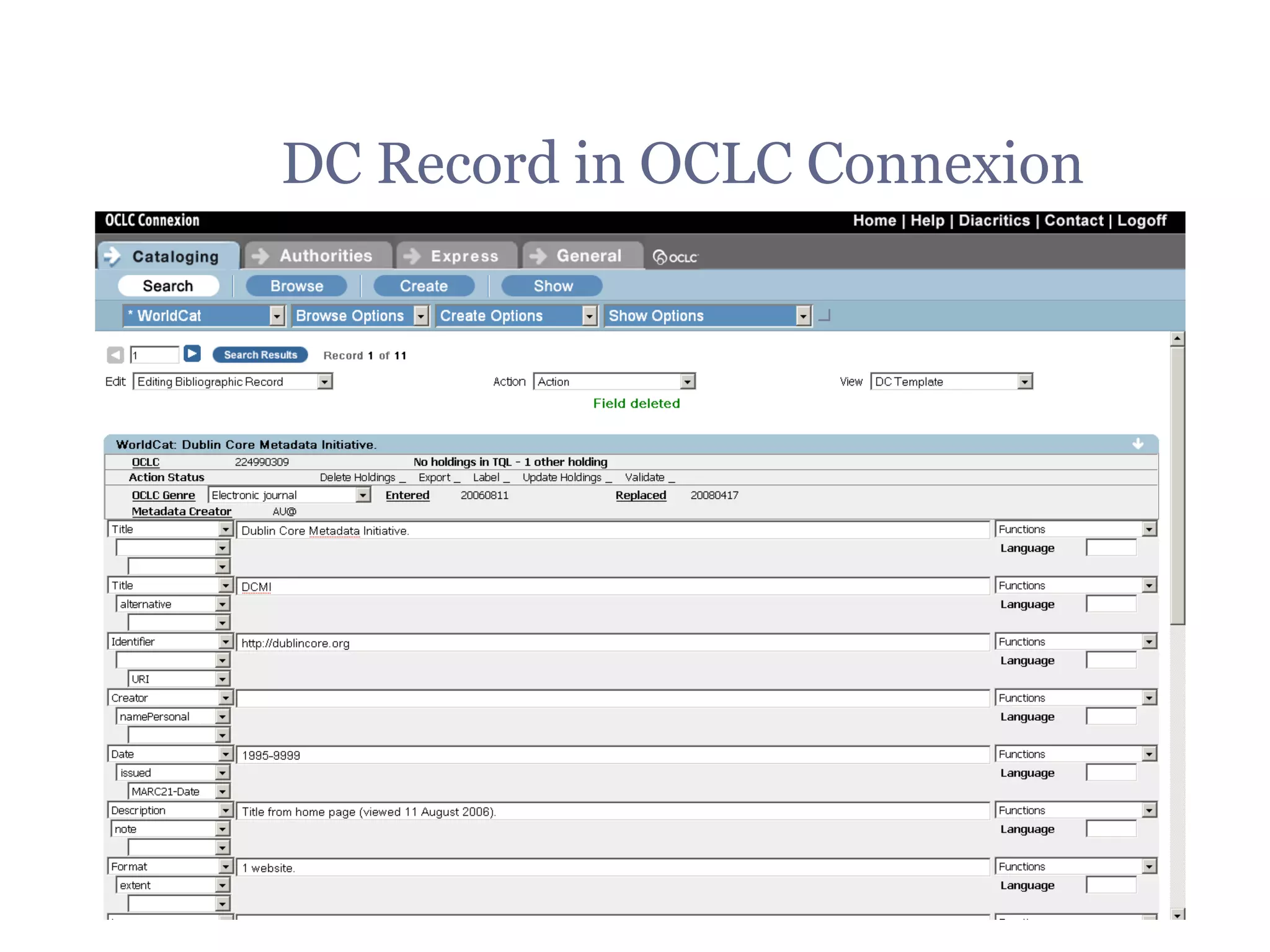Open the Action dropdown

[615, 381]
